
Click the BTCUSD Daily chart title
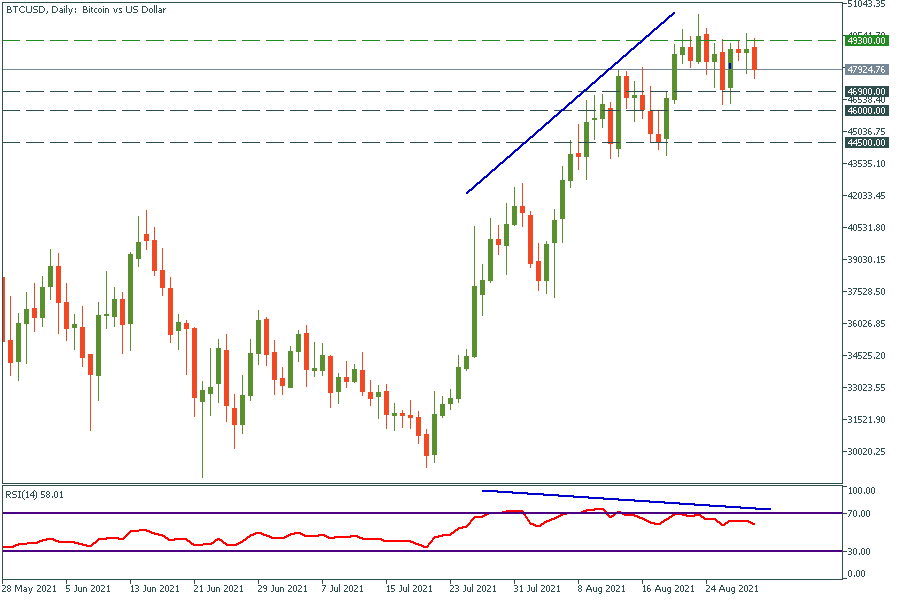click(x=86, y=9)
